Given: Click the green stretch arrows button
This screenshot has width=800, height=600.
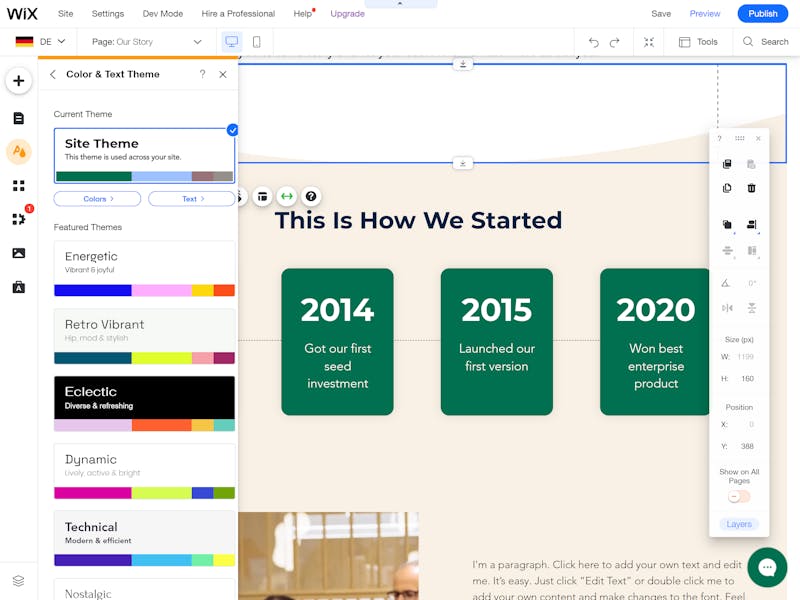Looking at the screenshot, I should (x=287, y=196).
